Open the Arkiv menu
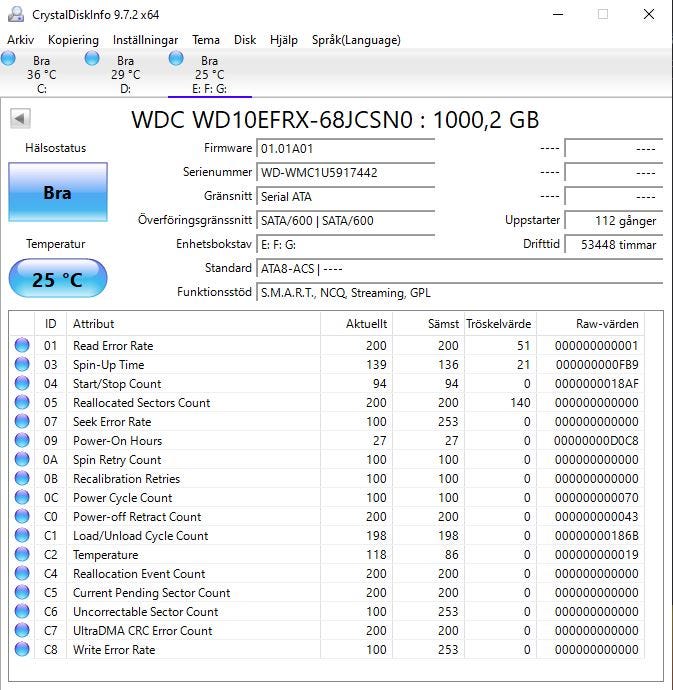 pos(21,40)
